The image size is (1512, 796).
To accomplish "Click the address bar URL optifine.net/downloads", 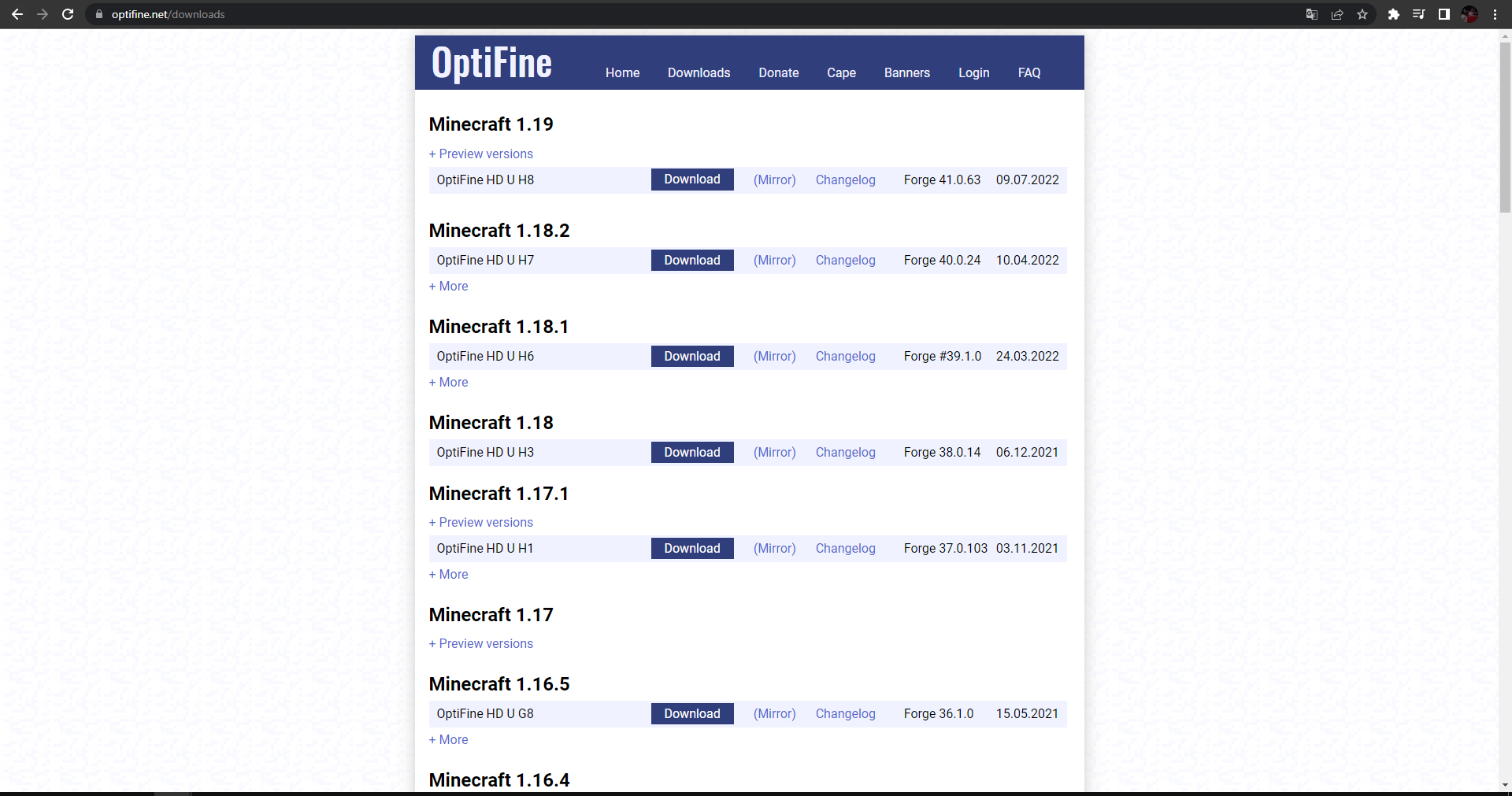I will click(168, 14).
